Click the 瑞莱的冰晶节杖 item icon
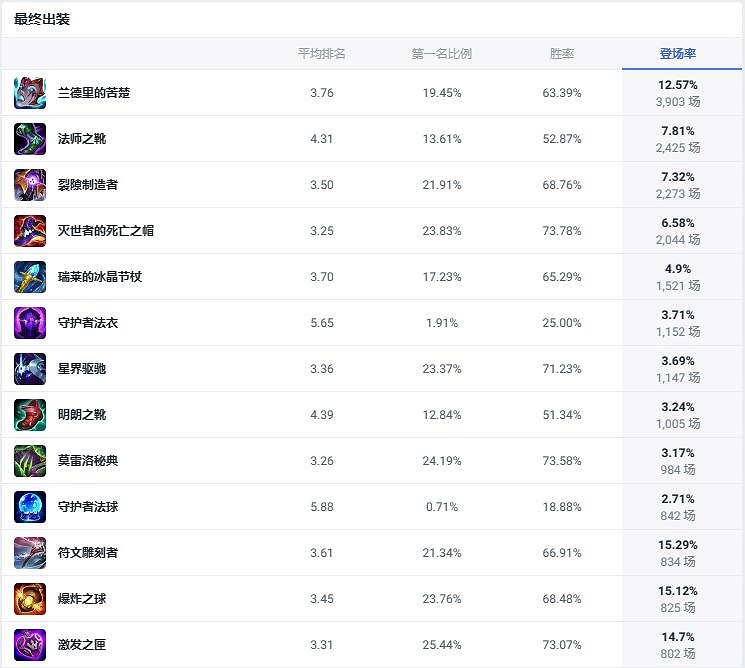Image resolution: width=745 pixels, height=668 pixels. (30, 277)
